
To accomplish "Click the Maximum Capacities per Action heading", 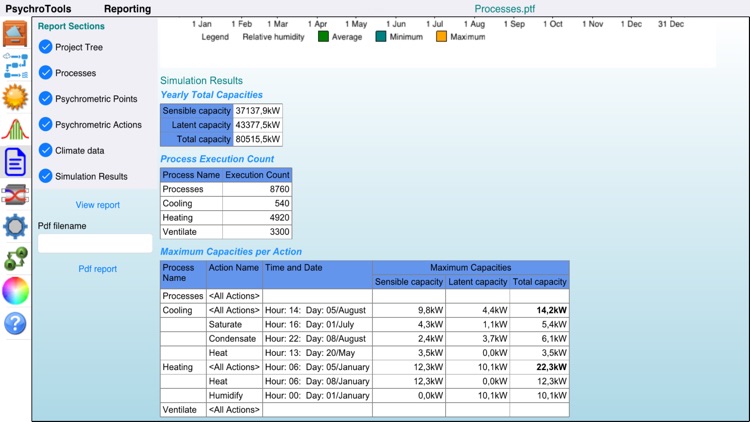I will [x=231, y=252].
